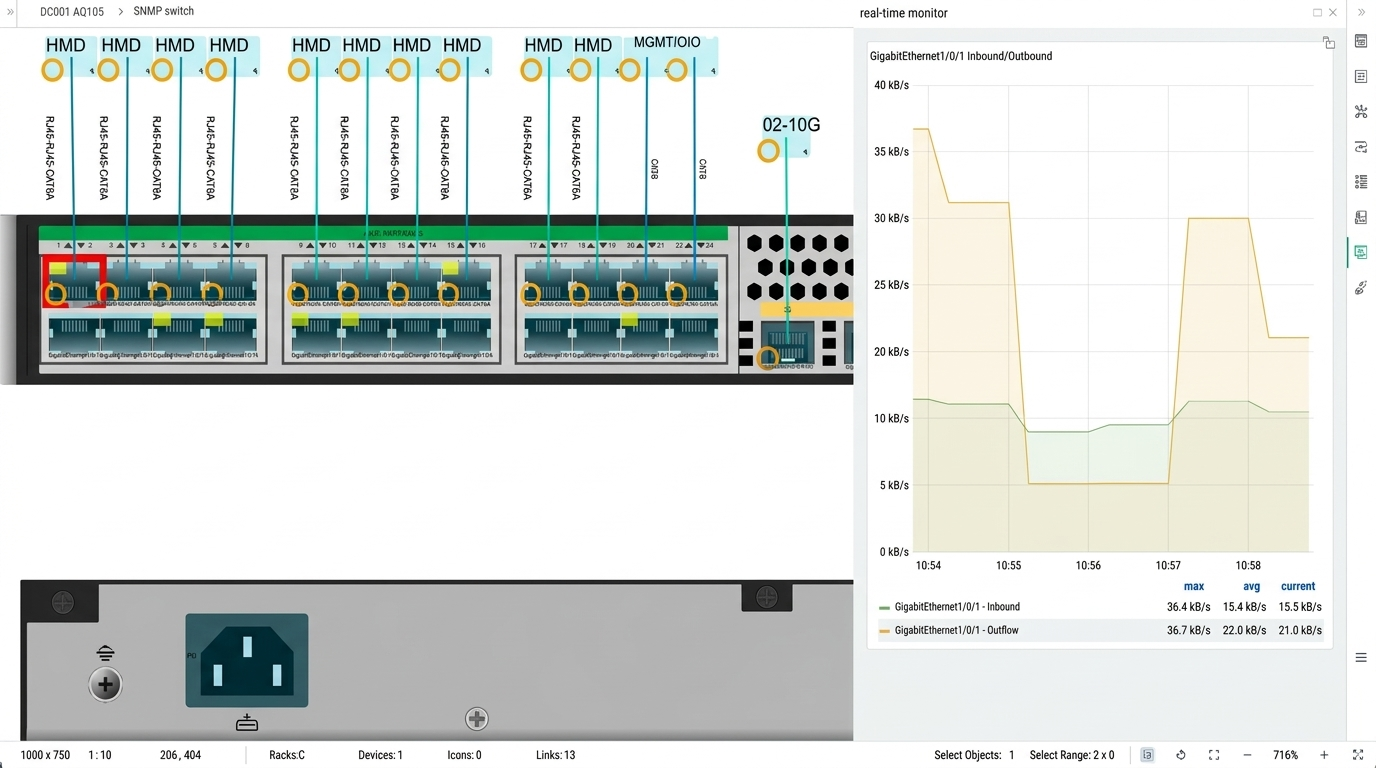Toggle the GigabitEthernet1/0/1 - Inbound legend series
The height and width of the screenshot is (768, 1376).
pos(957,607)
